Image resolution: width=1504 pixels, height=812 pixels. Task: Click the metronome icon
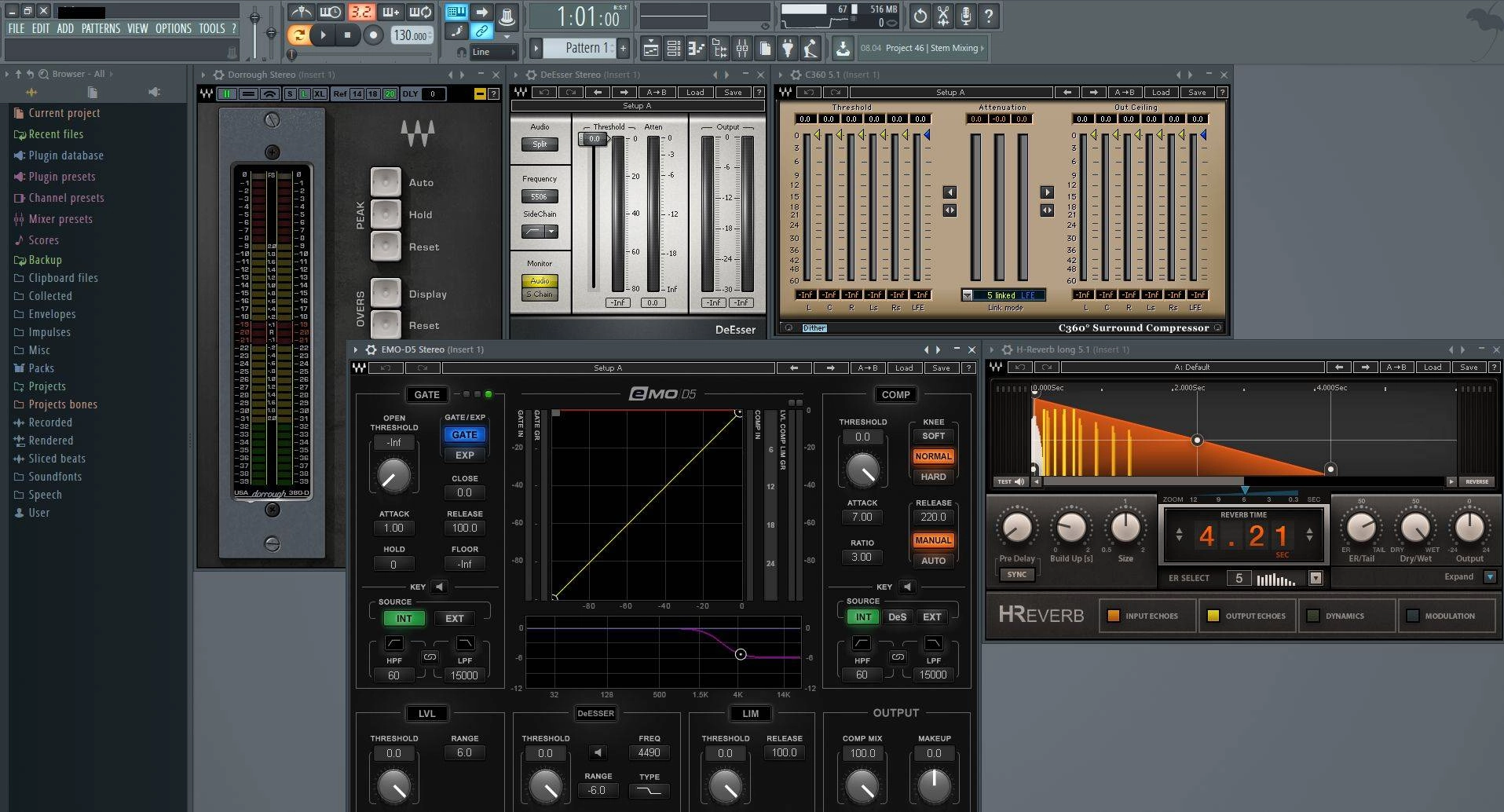click(x=300, y=12)
